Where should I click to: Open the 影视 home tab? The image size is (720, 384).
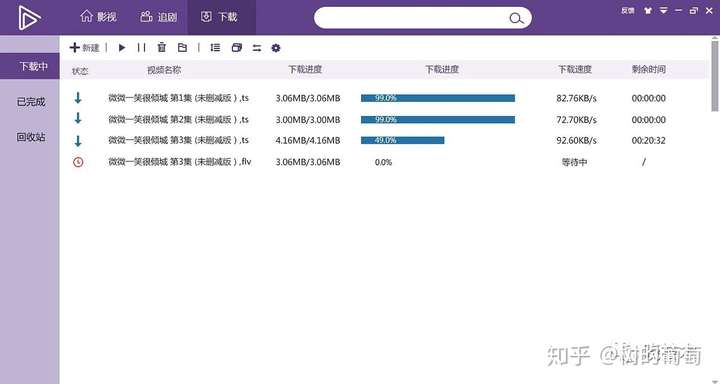[98, 17]
